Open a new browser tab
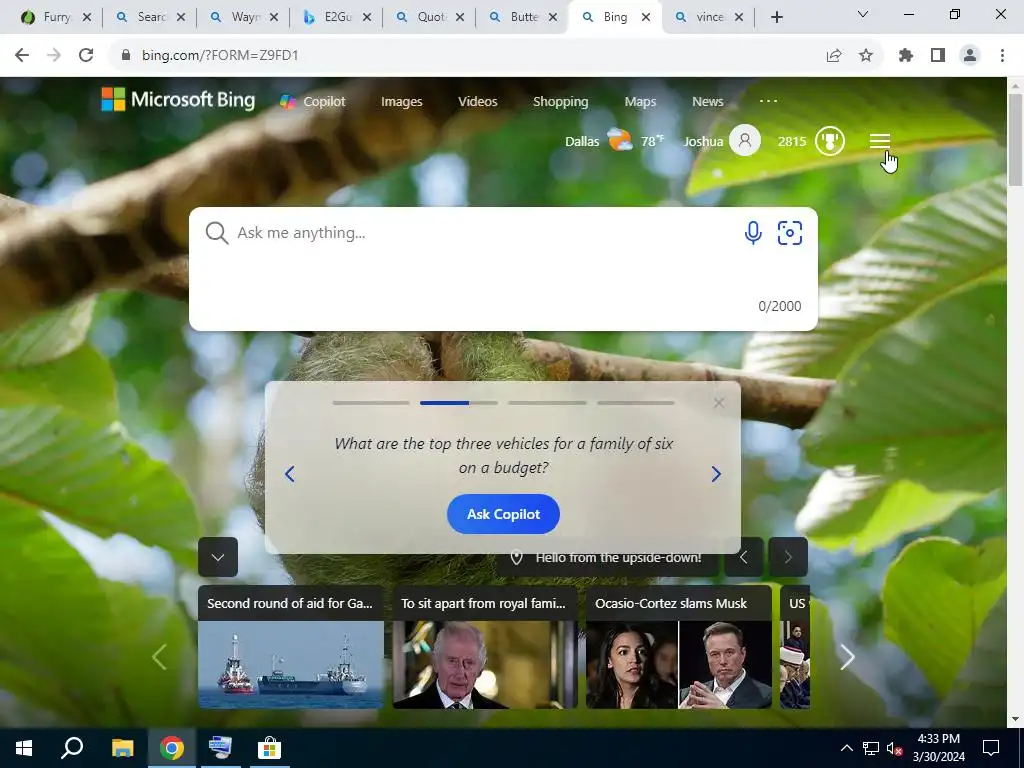 776,18
